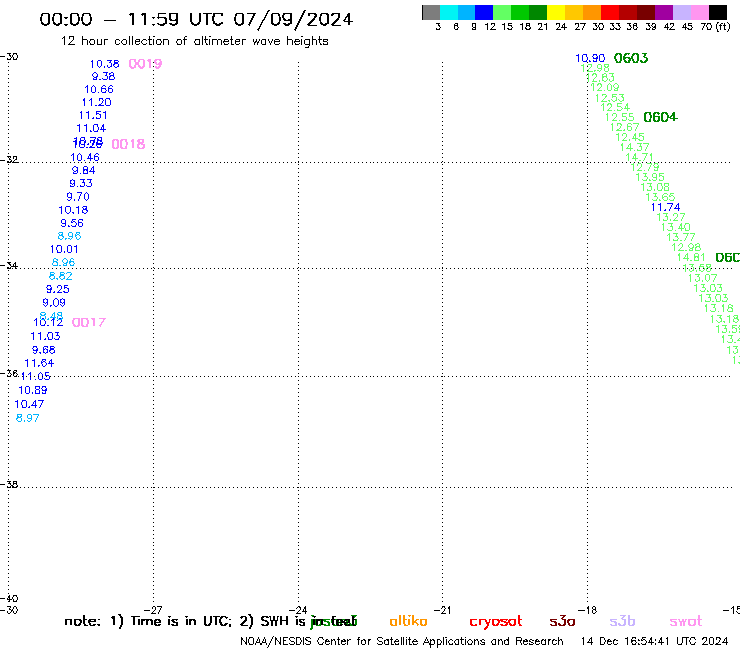The height and width of the screenshot is (650, 740).
Task: Select the green pass label 0604
Action: click(x=660, y=117)
